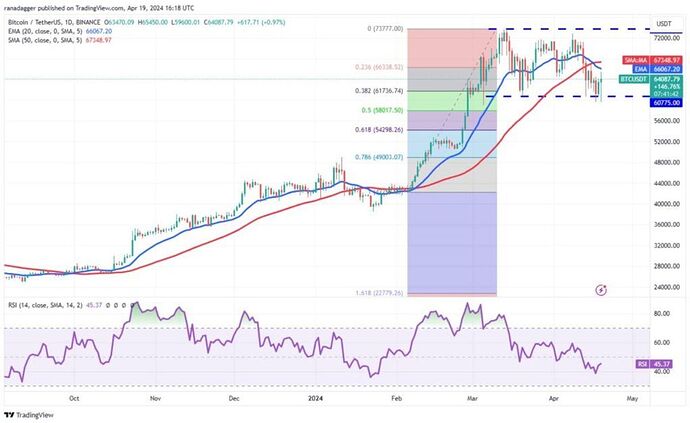Open the Bitcoin / TetherUS symbol legend
This screenshot has height=423, width=690.
(54, 22)
